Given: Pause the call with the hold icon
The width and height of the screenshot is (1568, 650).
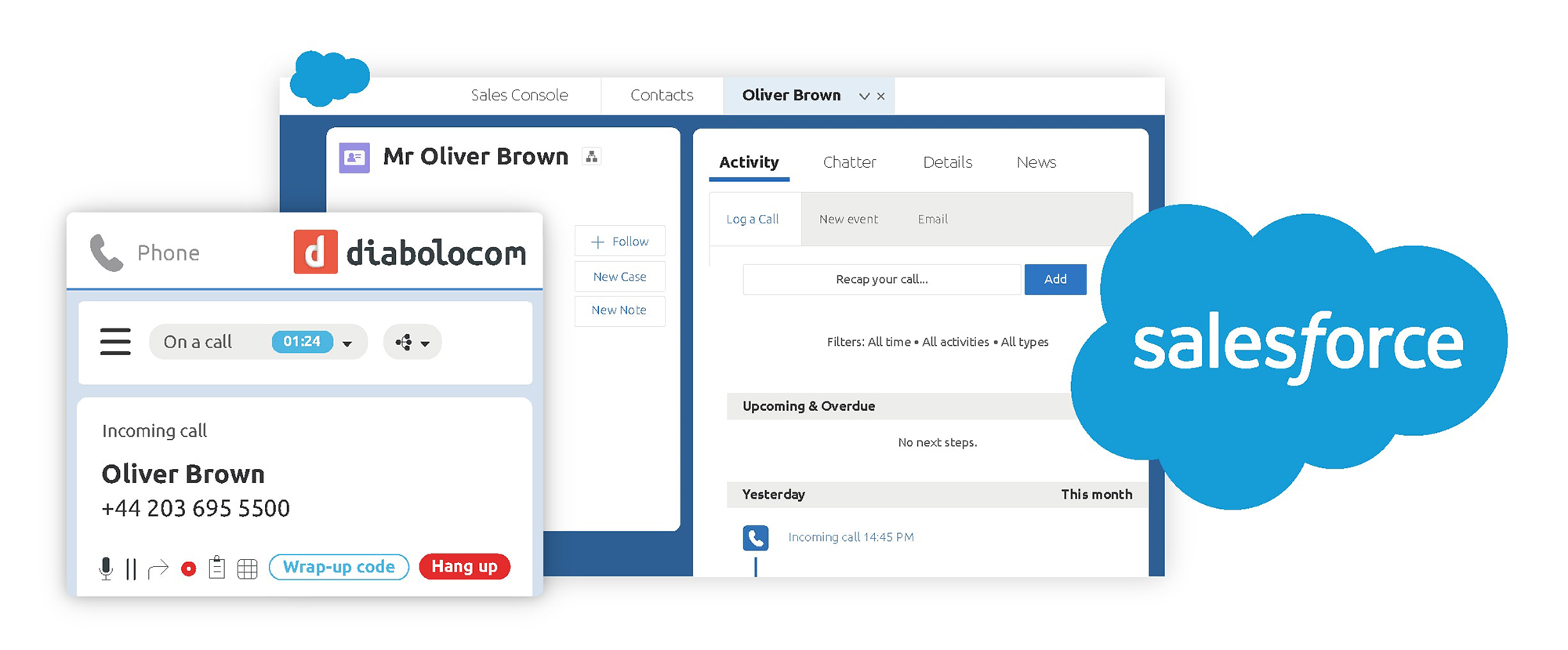Looking at the screenshot, I should click(x=131, y=568).
